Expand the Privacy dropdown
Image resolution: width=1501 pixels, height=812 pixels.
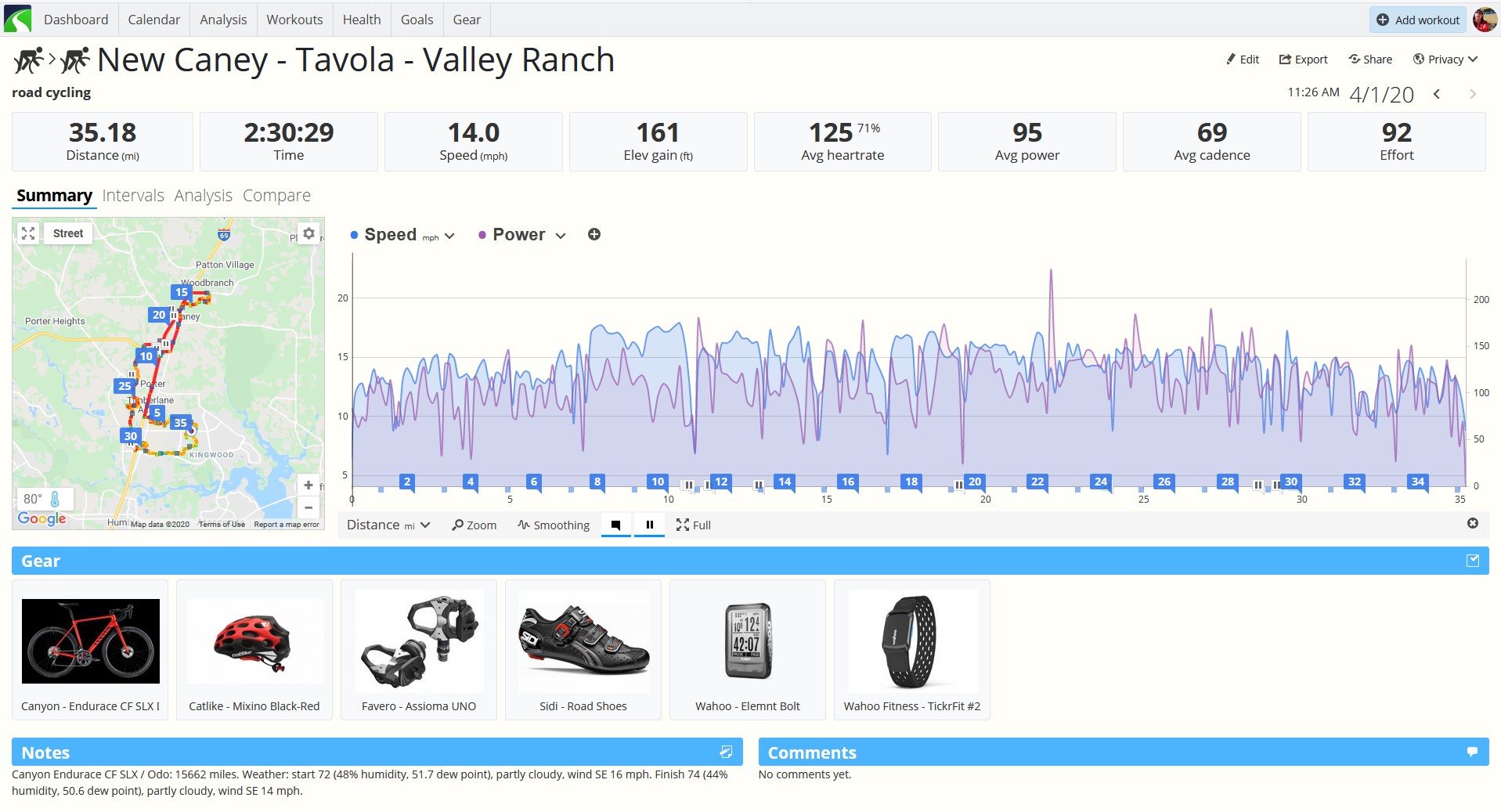point(1445,60)
